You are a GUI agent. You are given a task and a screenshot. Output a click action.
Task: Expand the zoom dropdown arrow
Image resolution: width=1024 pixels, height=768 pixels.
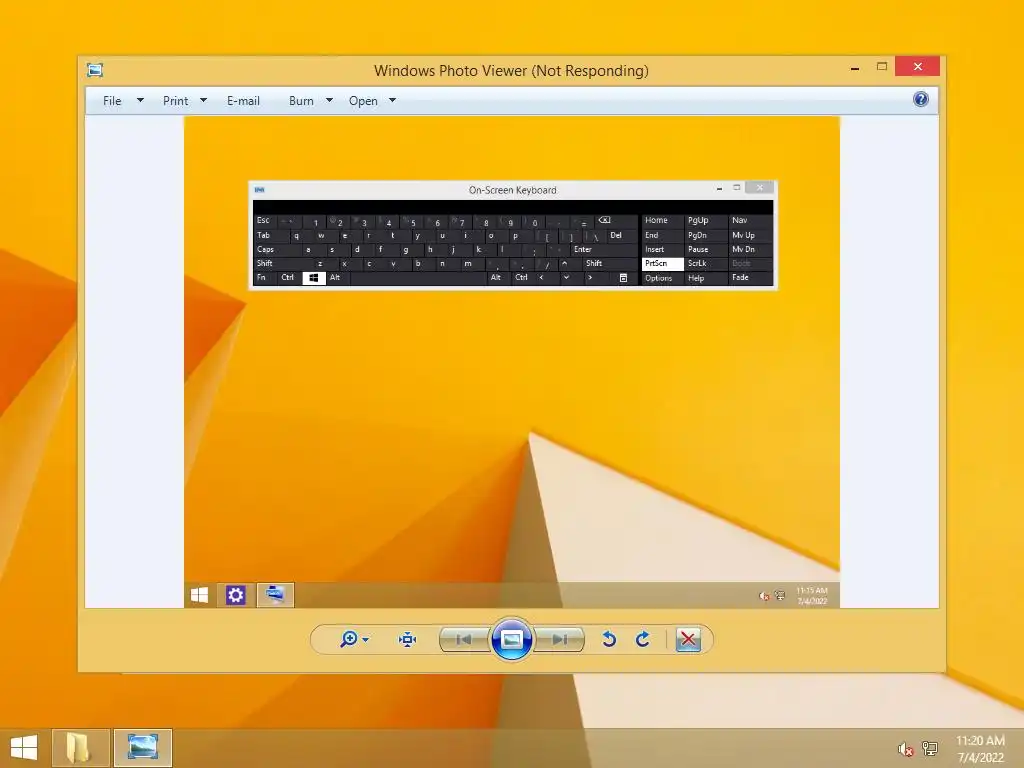[x=366, y=640]
